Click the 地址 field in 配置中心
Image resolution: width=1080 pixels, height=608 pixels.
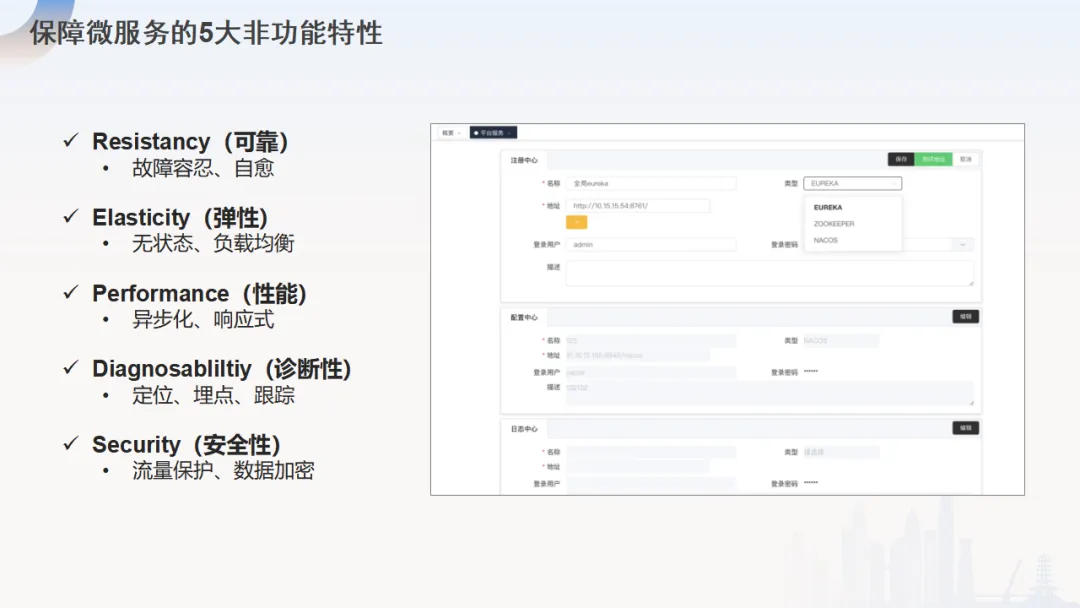pyautogui.click(x=638, y=355)
